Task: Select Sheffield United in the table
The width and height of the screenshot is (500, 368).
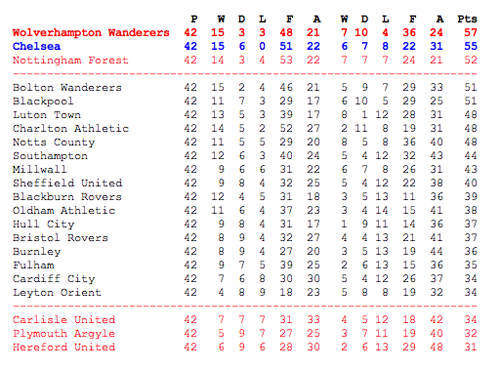Action: coord(67,183)
